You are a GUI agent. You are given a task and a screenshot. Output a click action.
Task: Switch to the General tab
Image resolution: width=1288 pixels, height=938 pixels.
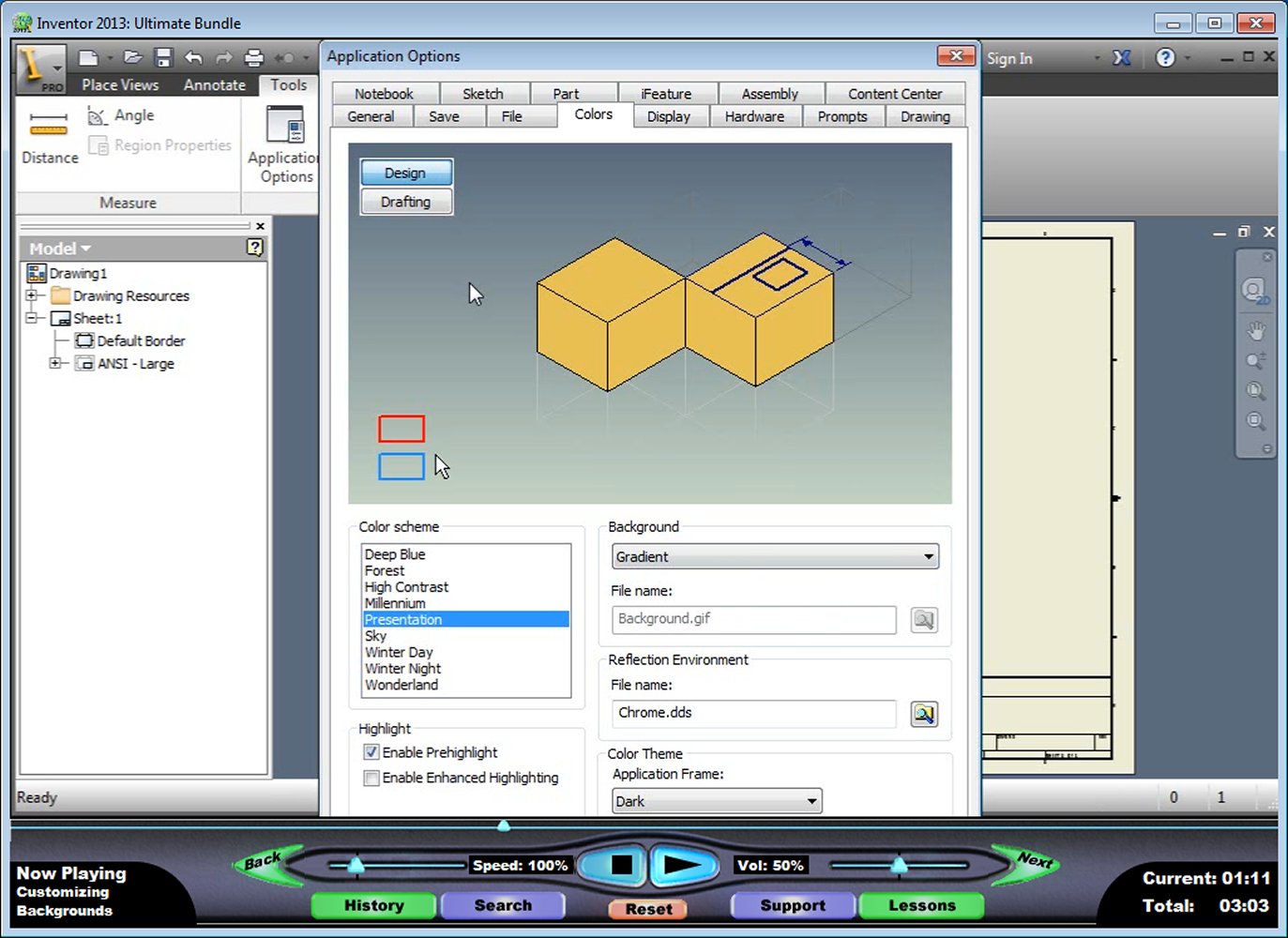pyautogui.click(x=371, y=116)
